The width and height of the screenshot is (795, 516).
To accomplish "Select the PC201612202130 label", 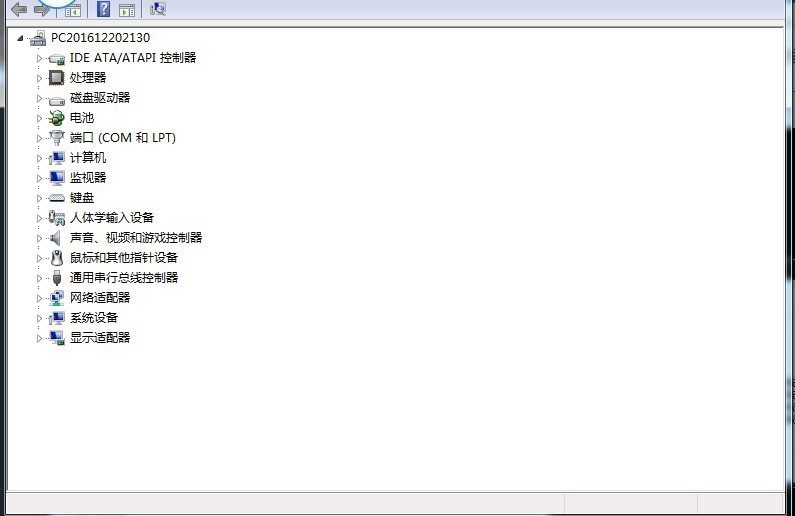I will click(x=100, y=38).
